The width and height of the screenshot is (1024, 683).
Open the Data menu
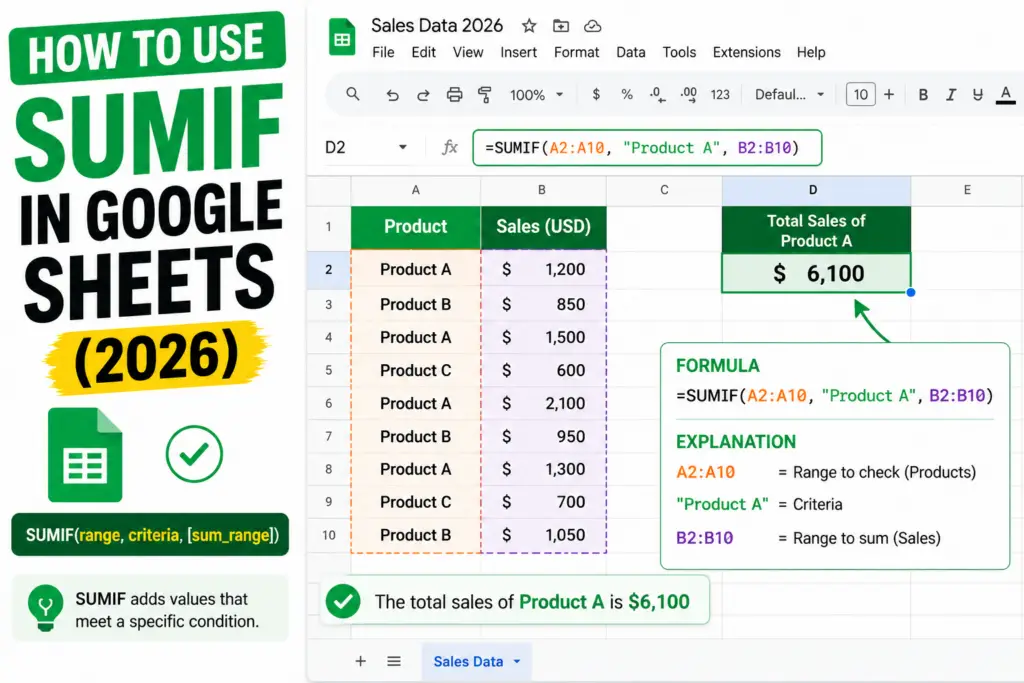pyautogui.click(x=631, y=52)
